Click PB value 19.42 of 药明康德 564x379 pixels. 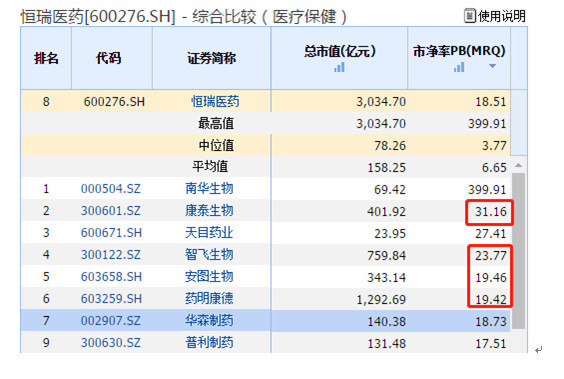491,300
